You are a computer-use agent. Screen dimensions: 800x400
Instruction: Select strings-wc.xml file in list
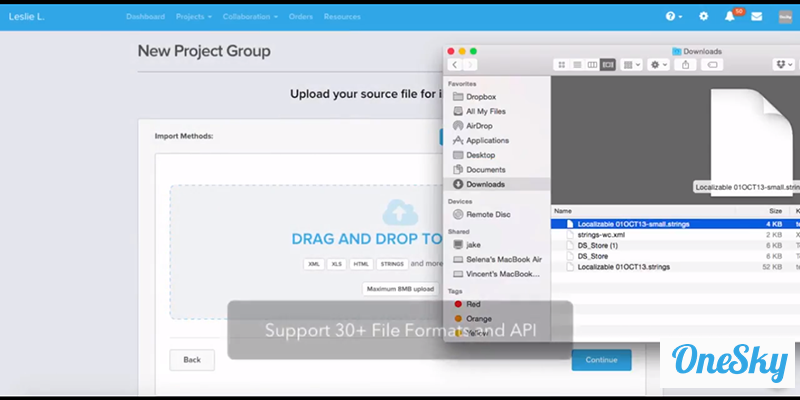[x=600, y=234]
